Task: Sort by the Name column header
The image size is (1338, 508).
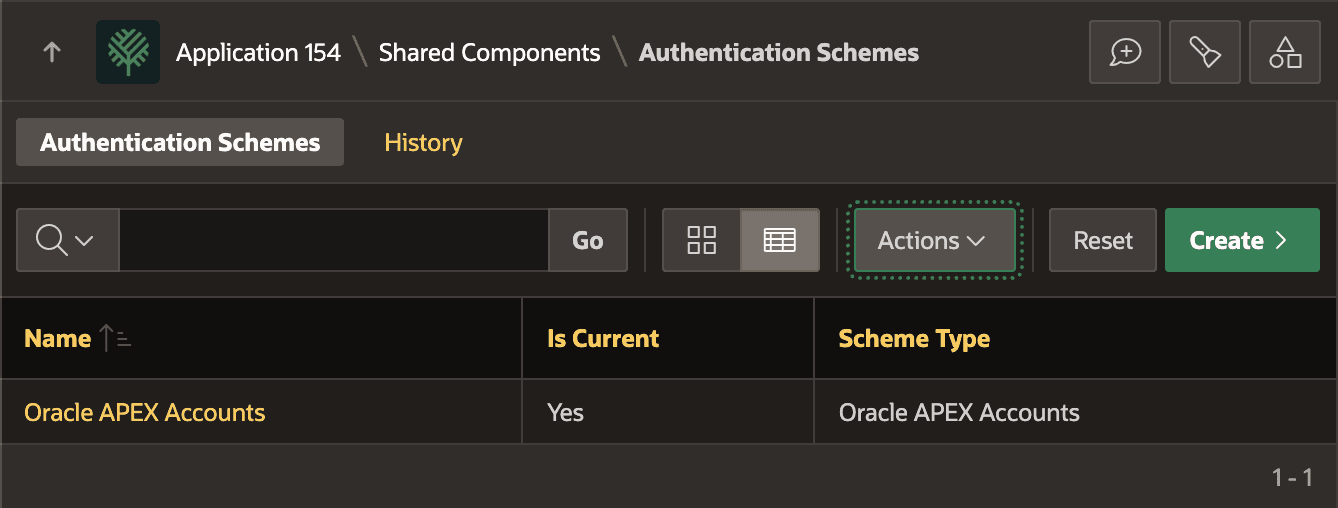Action: (x=57, y=338)
